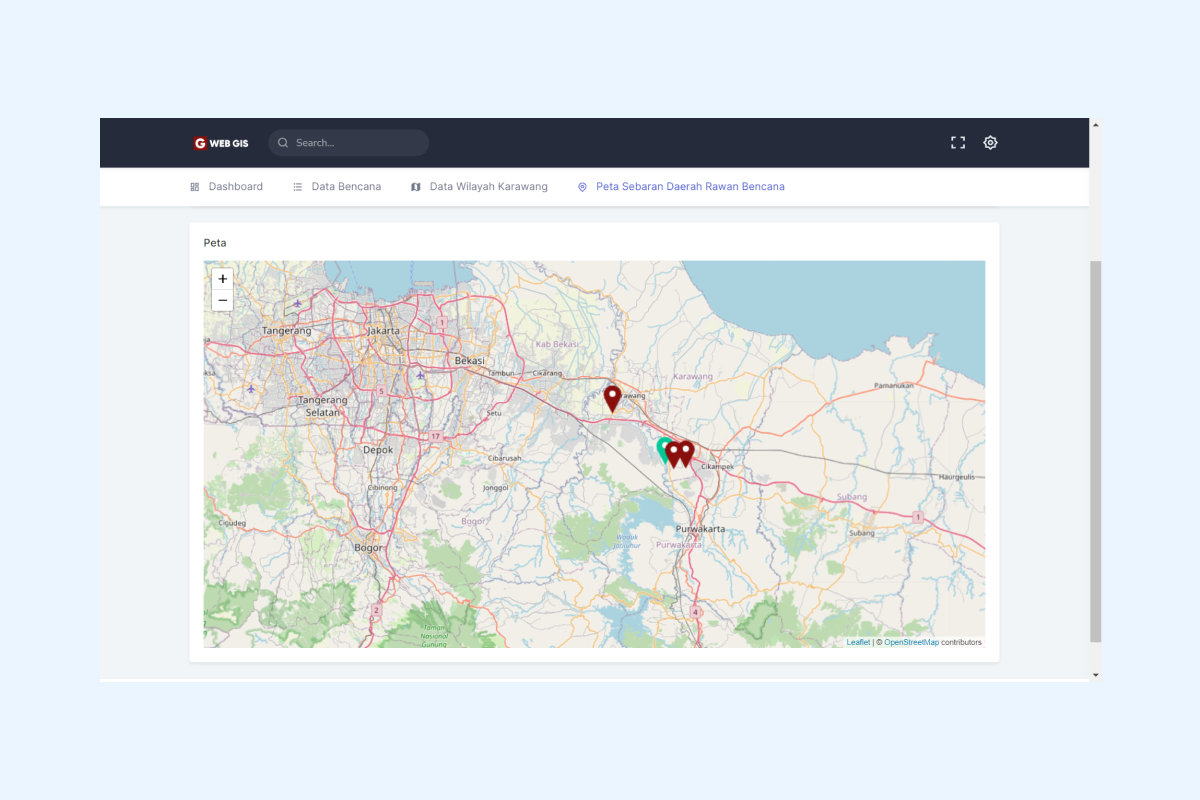Image resolution: width=1200 pixels, height=800 pixels.
Task: Open the OpenStreetMap attribution link
Action: tap(911, 642)
